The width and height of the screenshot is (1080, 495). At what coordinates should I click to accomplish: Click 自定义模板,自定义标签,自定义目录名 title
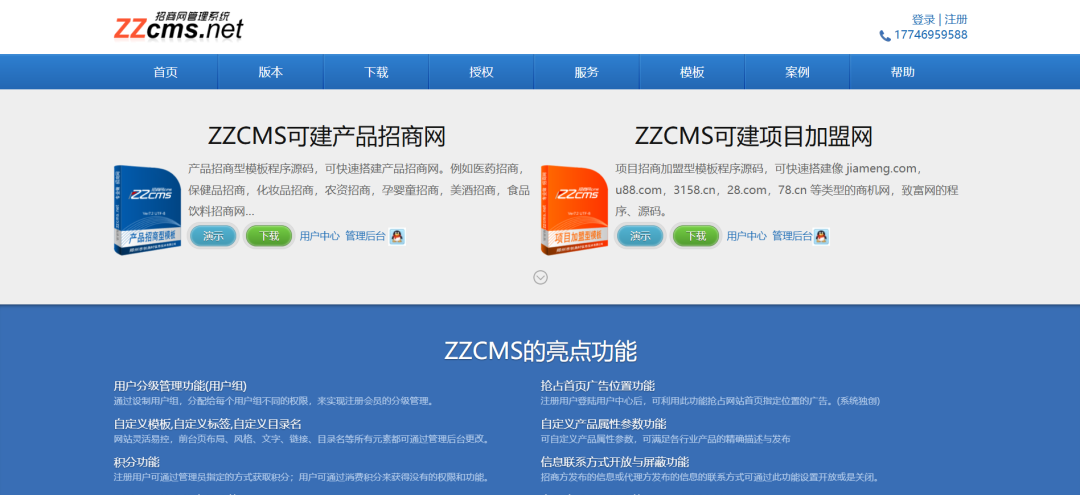click(x=207, y=424)
